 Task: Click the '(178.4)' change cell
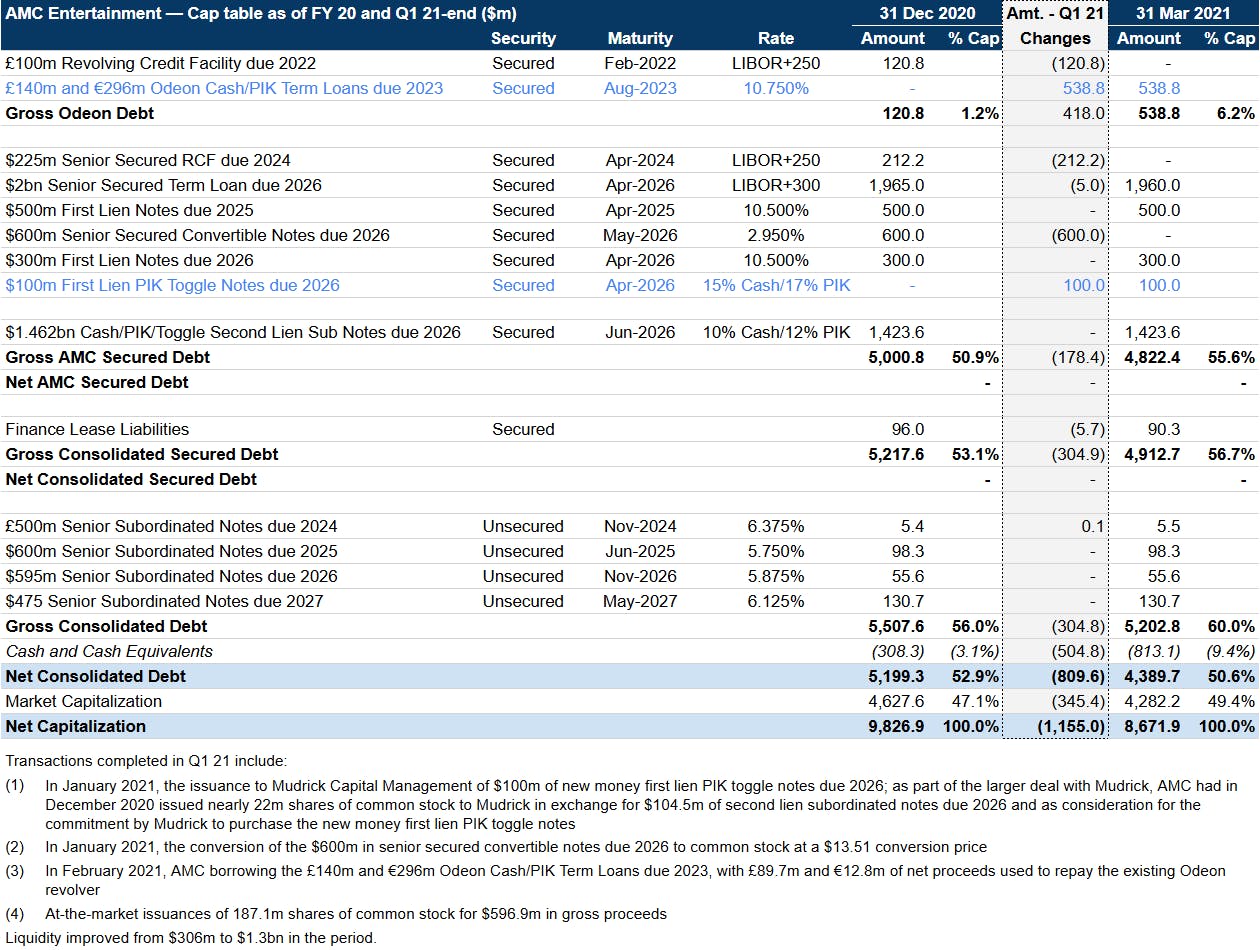tap(1079, 357)
